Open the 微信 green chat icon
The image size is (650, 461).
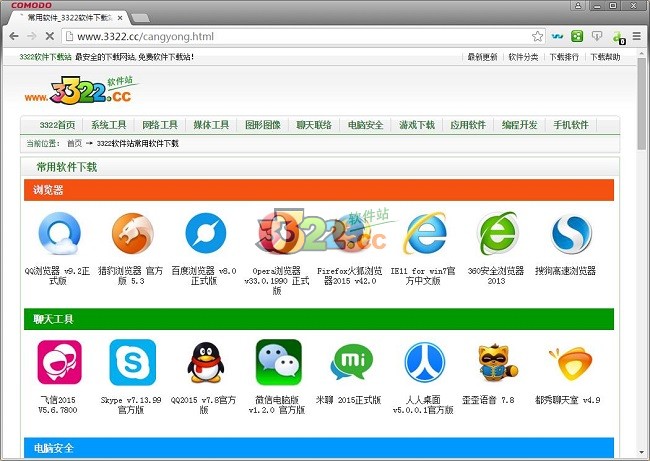[x=279, y=362]
